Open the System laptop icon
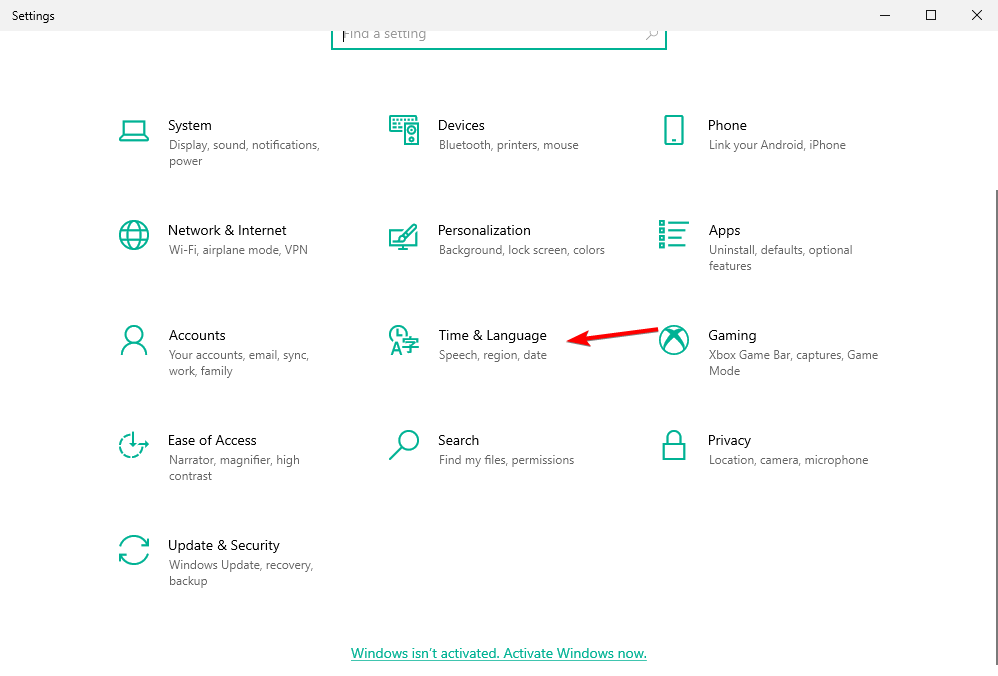The image size is (998, 676). [134, 130]
